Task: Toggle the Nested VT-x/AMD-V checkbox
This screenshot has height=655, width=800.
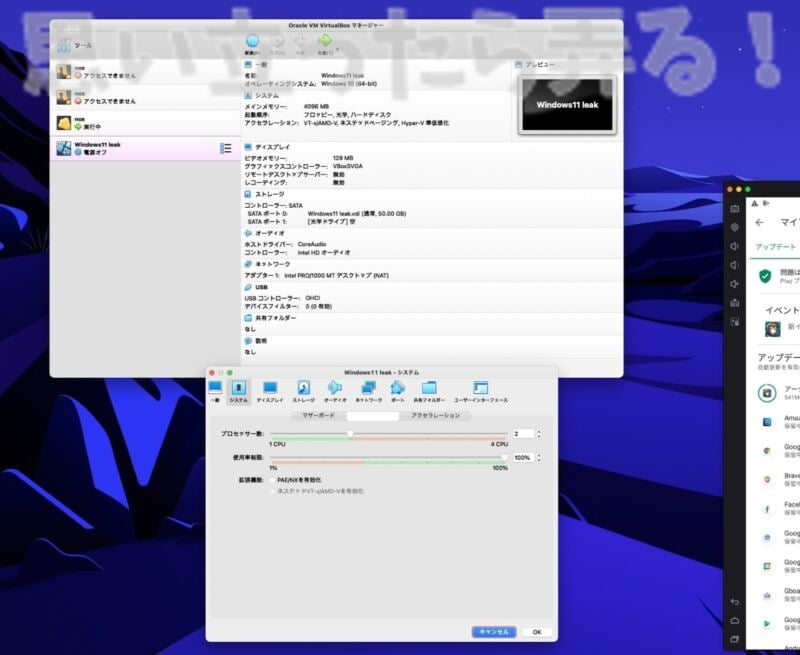Action: click(272, 491)
